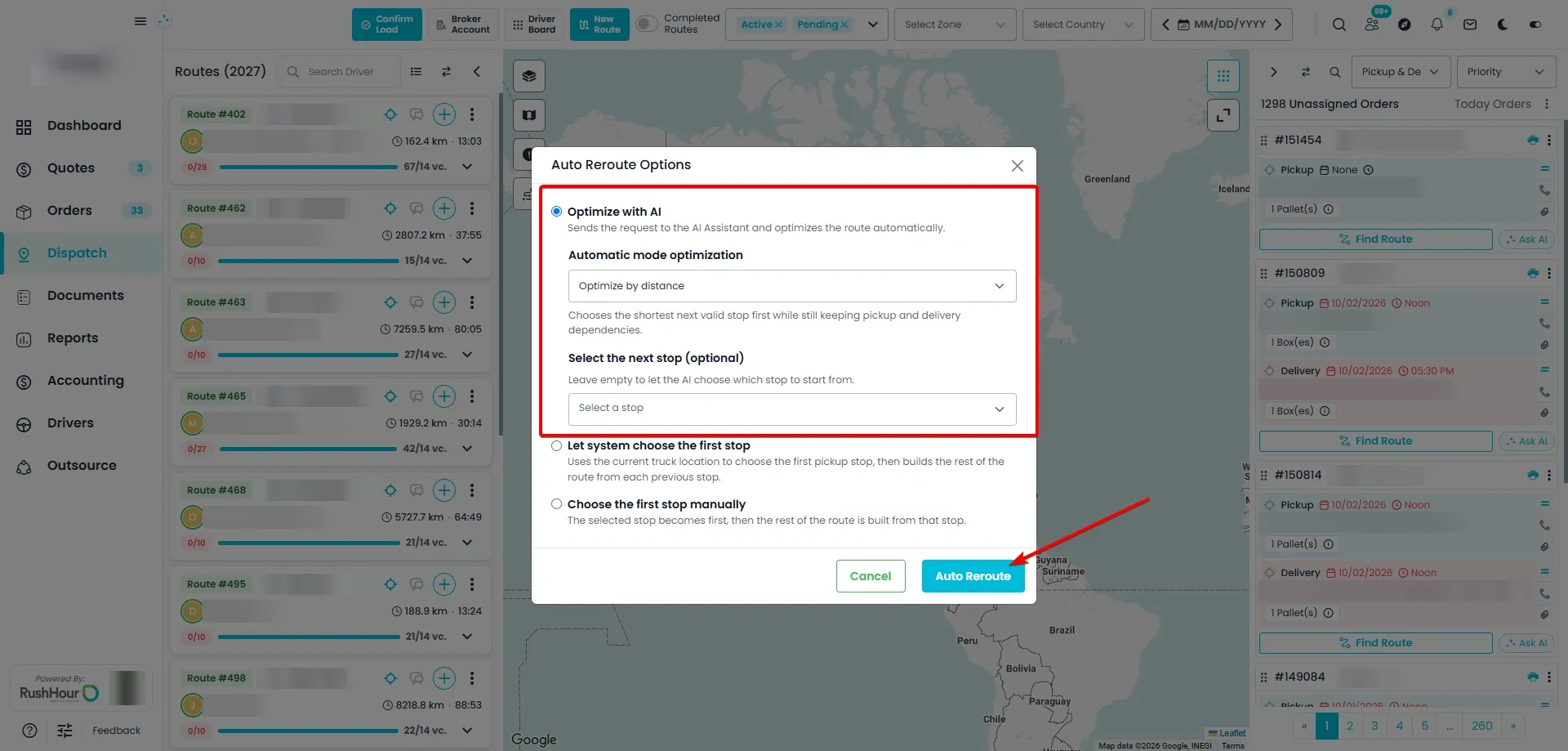Open Orders in sidebar
1568x751 pixels.
69,211
